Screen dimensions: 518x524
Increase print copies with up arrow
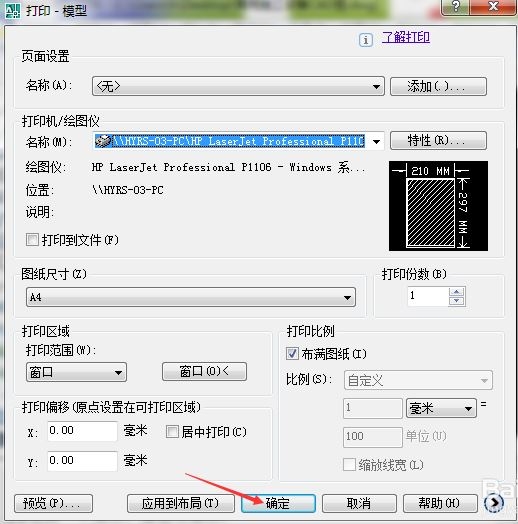457,292
